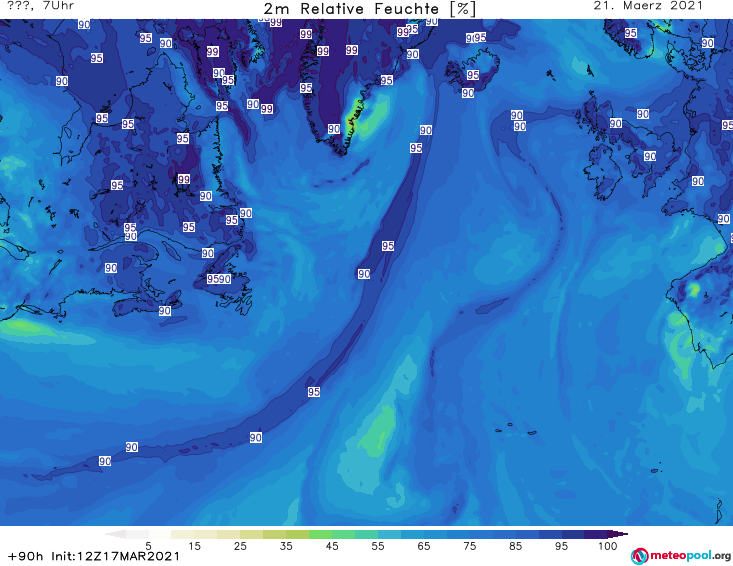Click the pale yellow legend swatch right of 15

206,534
